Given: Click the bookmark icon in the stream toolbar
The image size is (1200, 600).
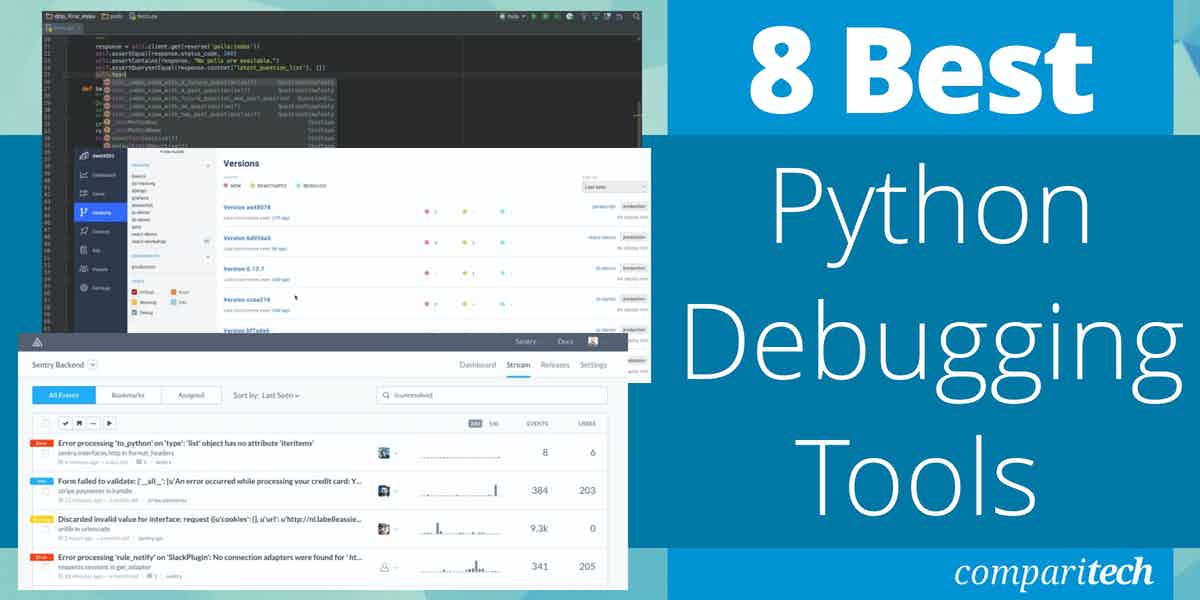Looking at the screenshot, I should (78, 423).
